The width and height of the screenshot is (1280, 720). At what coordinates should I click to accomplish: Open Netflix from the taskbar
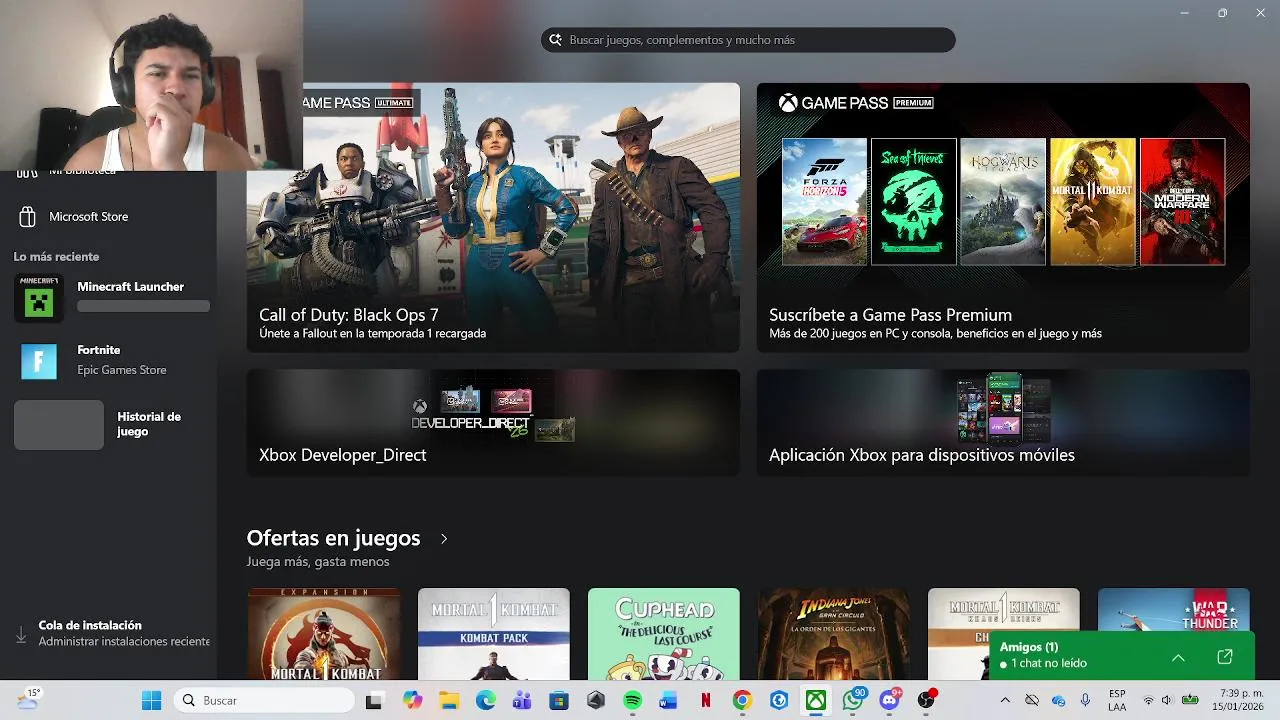tap(706, 701)
